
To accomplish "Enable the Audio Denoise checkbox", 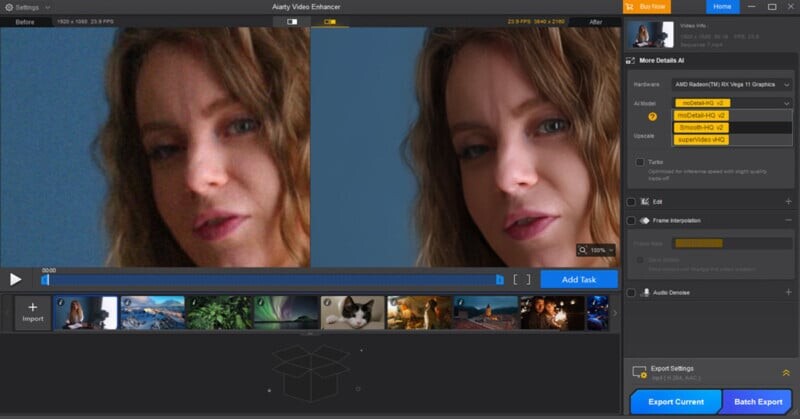I will [632, 293].
